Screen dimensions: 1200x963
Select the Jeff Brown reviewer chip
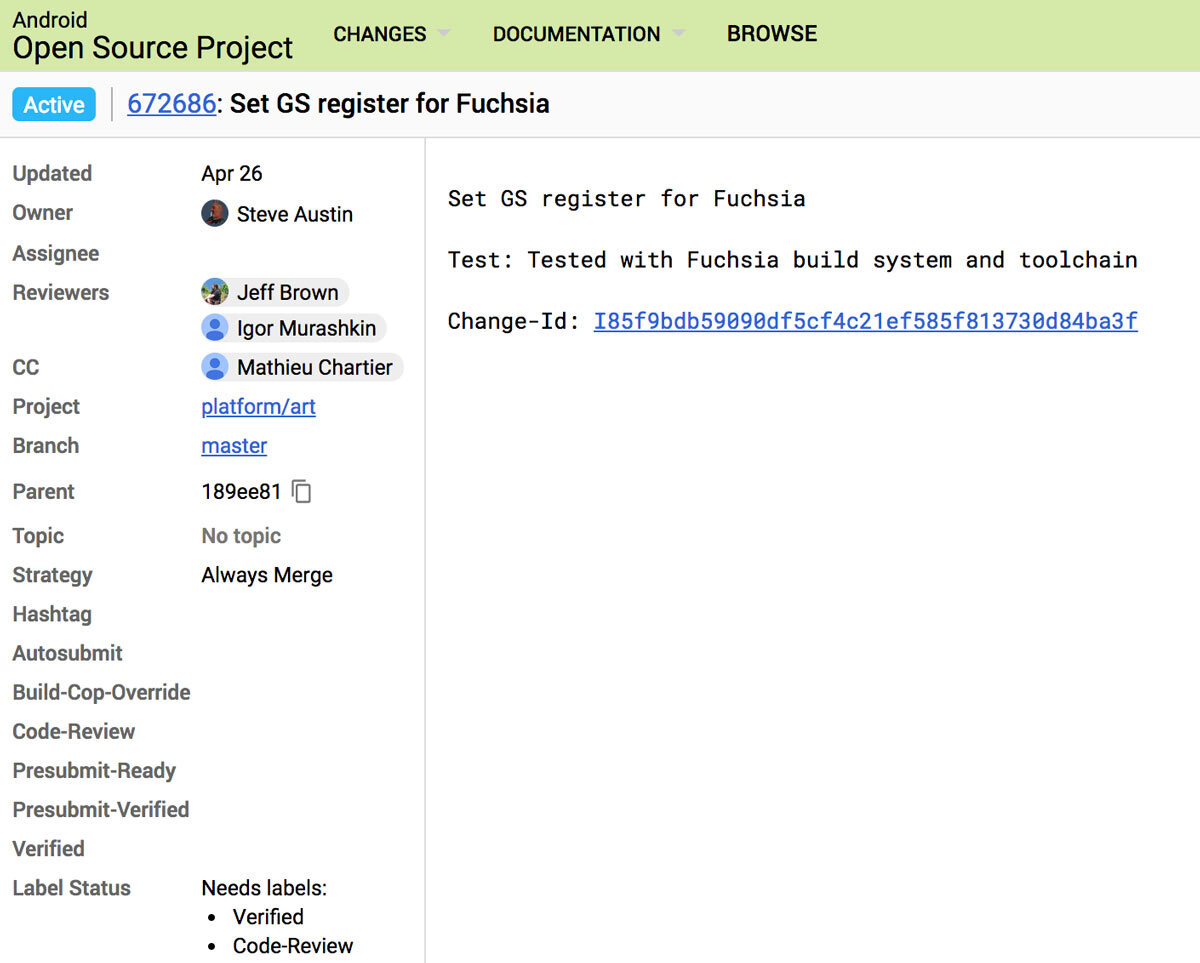(287, 292)
